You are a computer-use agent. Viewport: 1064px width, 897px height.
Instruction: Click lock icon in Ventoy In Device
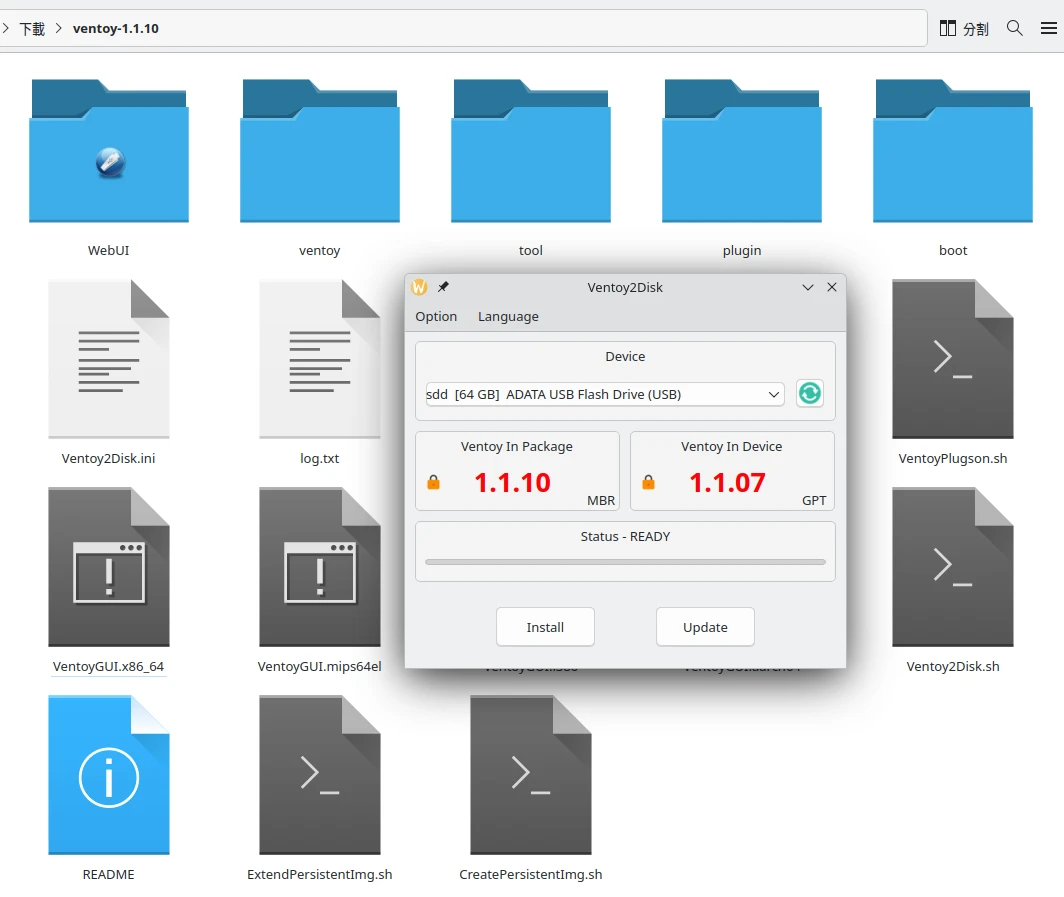click(648, 483)
